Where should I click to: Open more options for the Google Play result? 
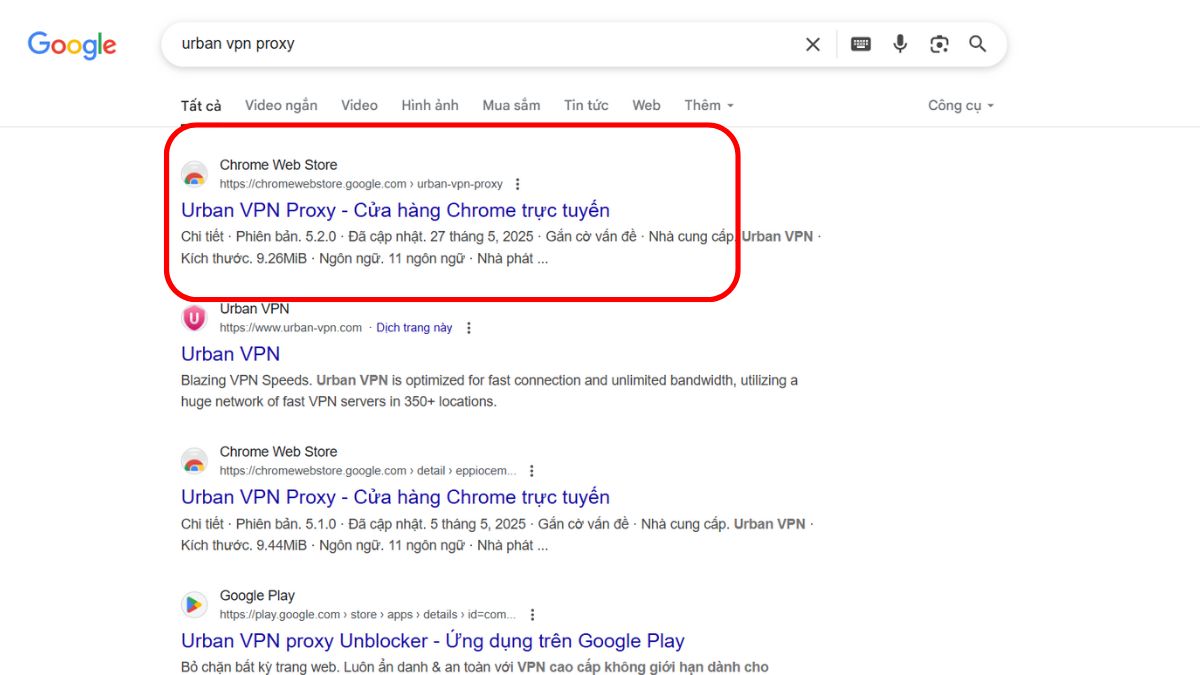532,615
